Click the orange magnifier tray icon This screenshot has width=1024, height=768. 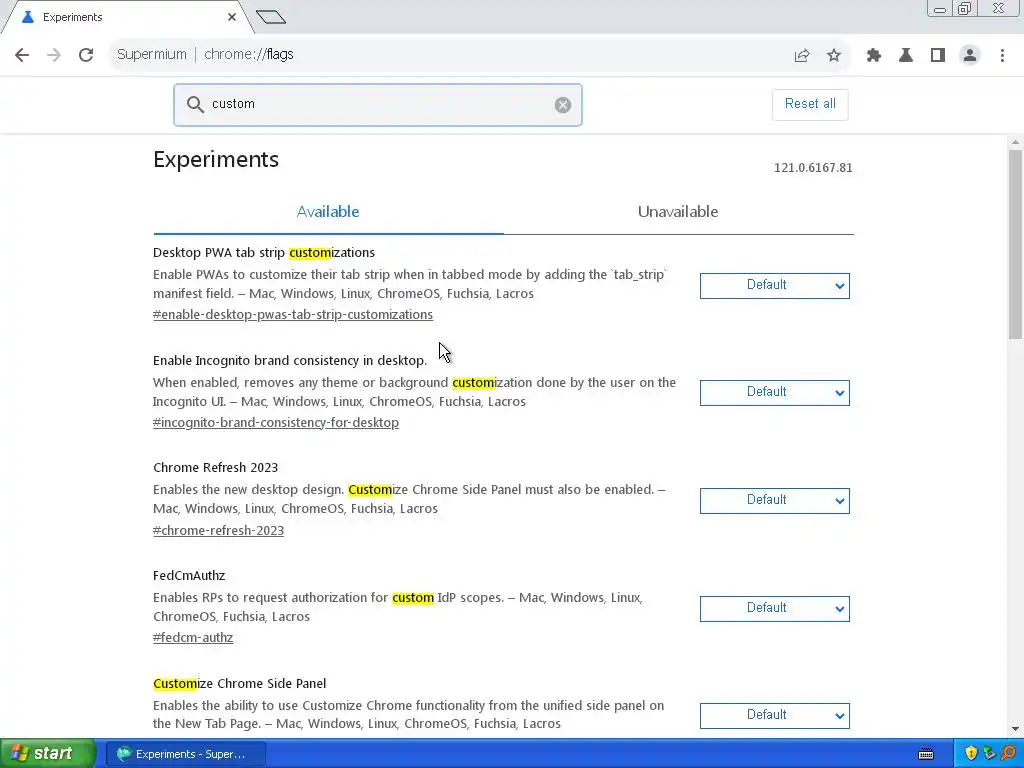coord(1009,754)
